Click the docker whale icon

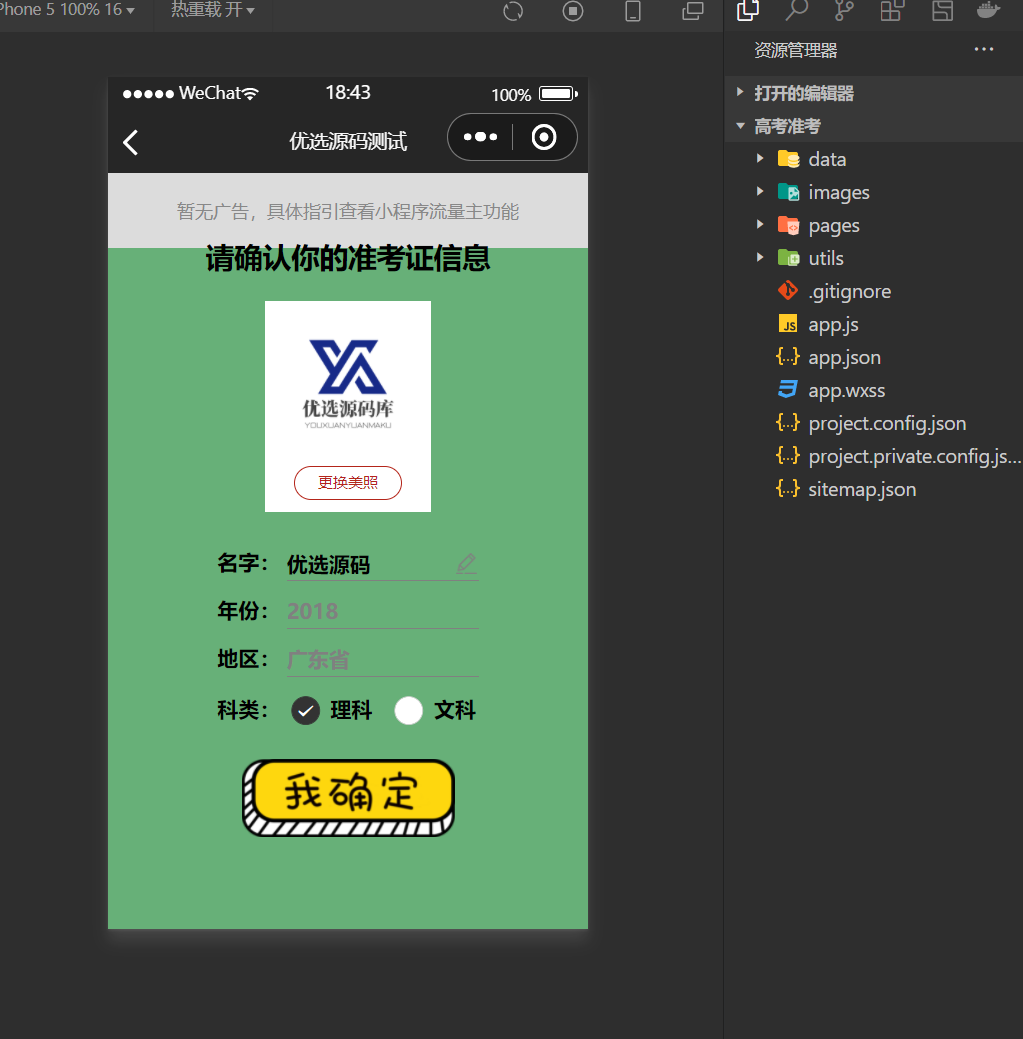click(x=989, y=11)
